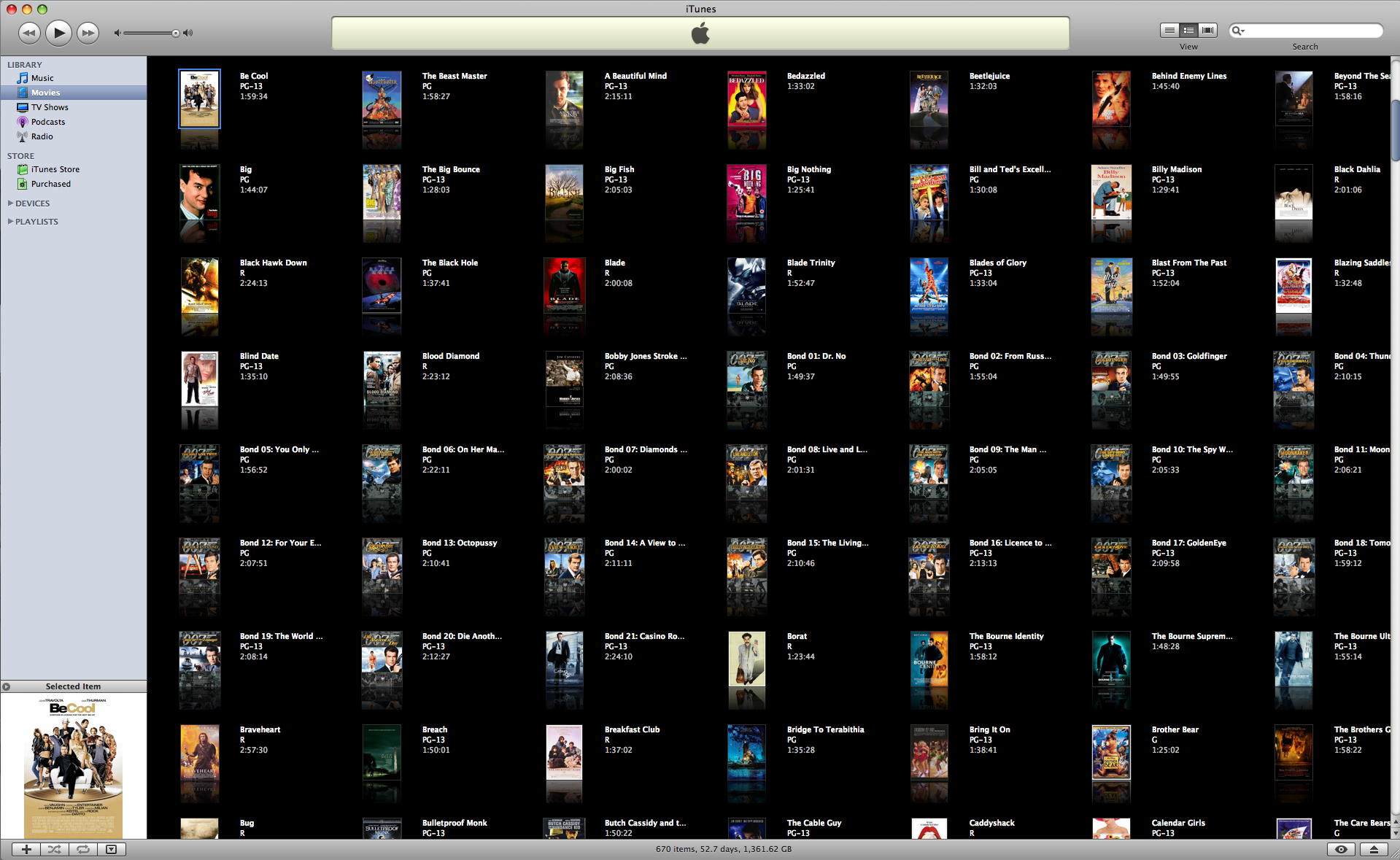Set volume to max via loud speaker icon
Screen dimensions: 1400x860
[188, 33]
